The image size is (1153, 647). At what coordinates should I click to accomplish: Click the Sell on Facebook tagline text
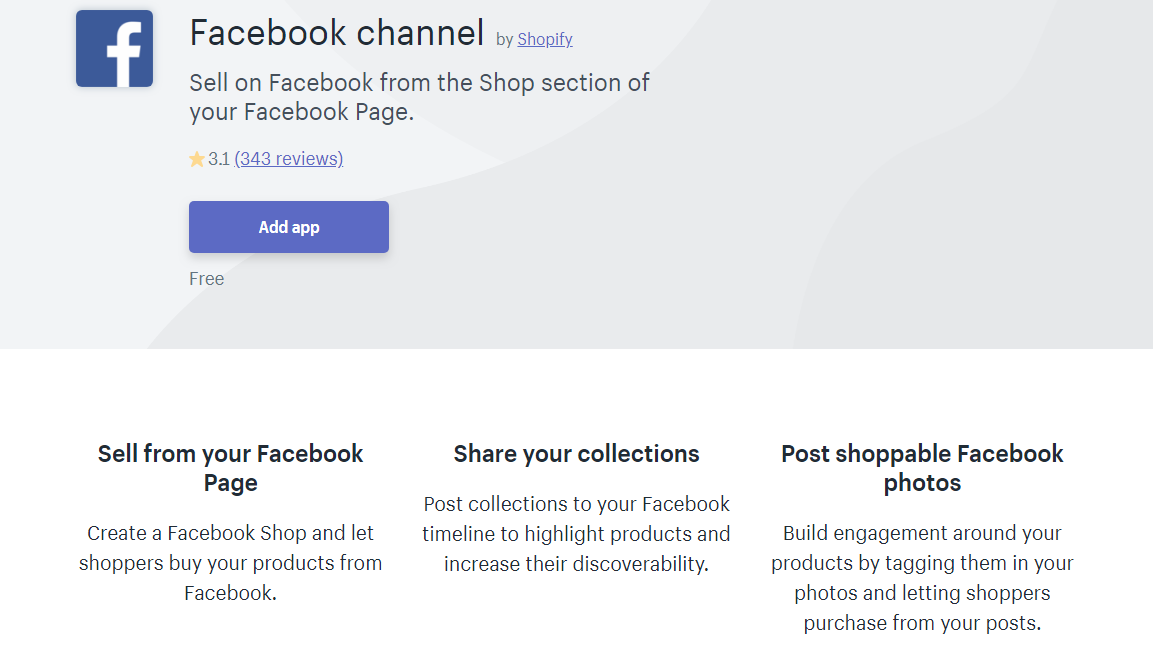[x=419, y=97]
